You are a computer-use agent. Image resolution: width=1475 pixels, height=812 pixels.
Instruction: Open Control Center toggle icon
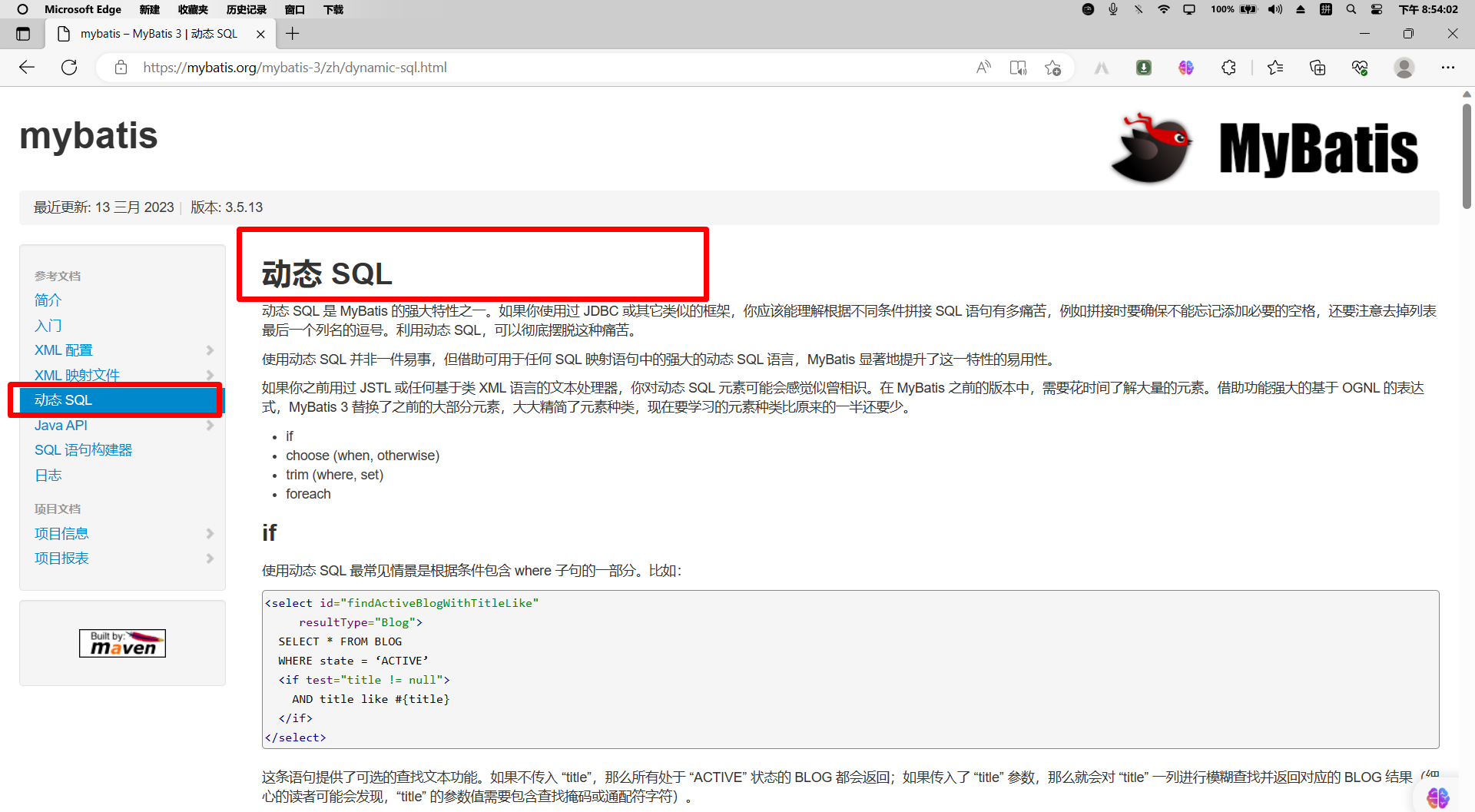coord(1377,9)
